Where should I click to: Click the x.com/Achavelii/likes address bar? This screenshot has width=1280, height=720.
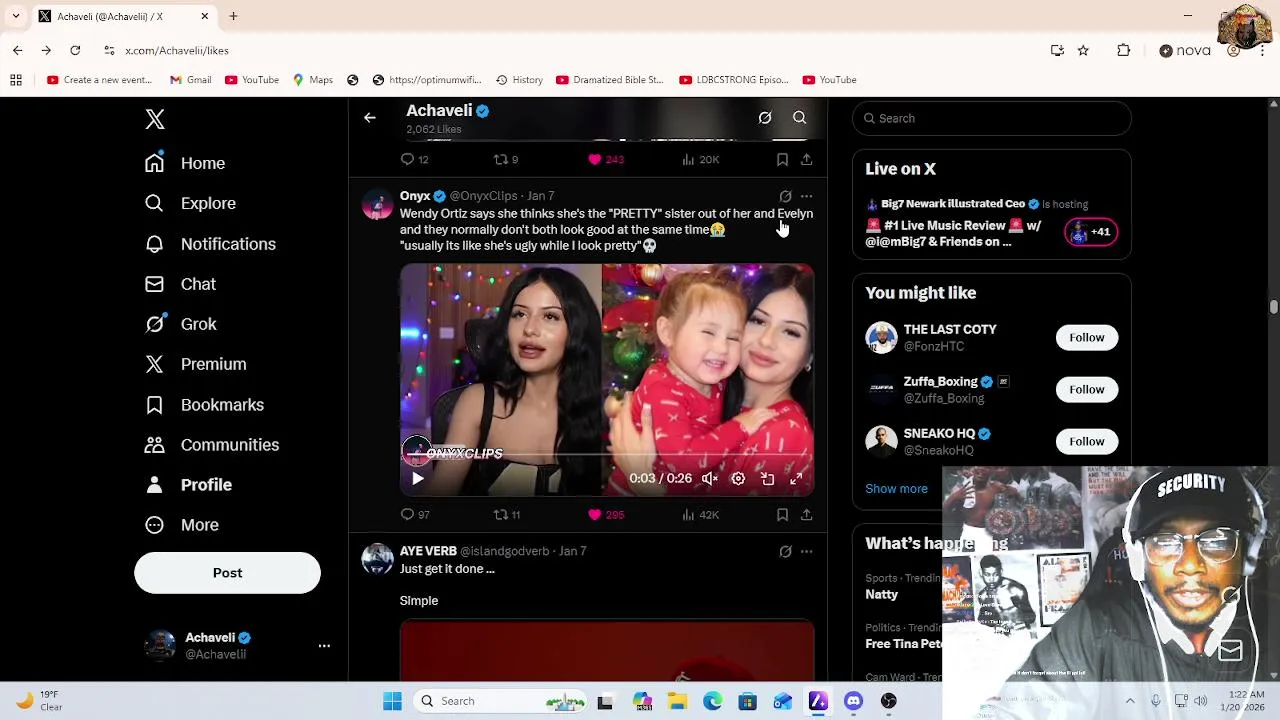177,50
